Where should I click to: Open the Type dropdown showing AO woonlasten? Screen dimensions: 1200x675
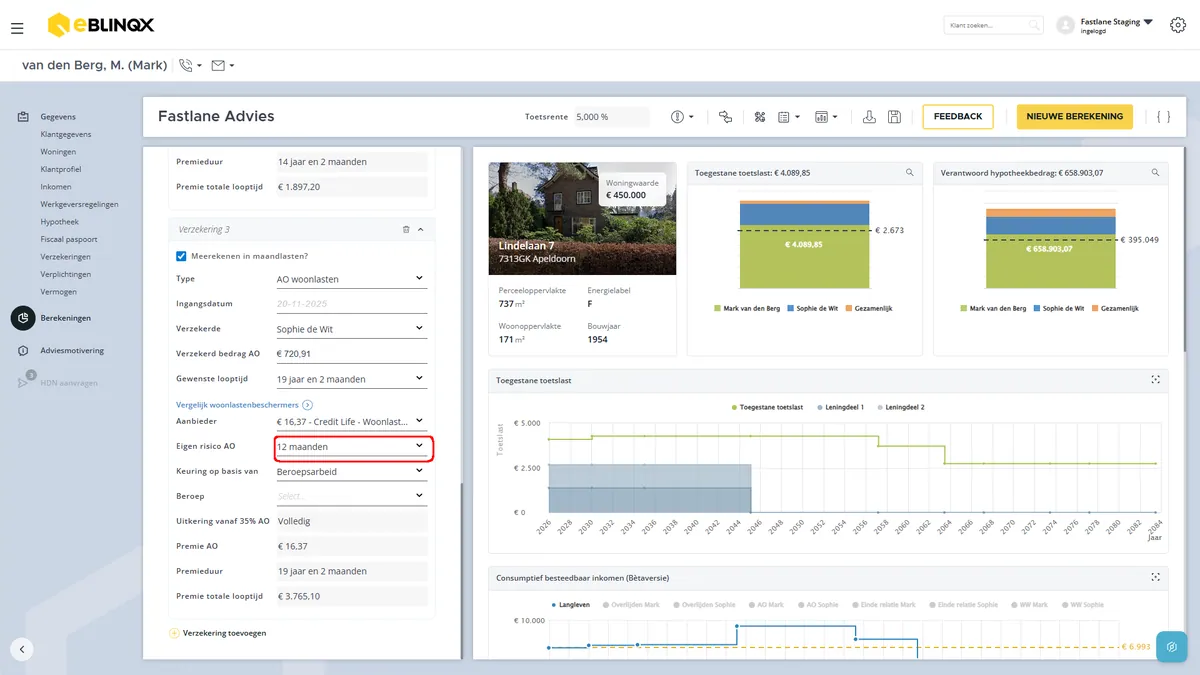point(351,280)
